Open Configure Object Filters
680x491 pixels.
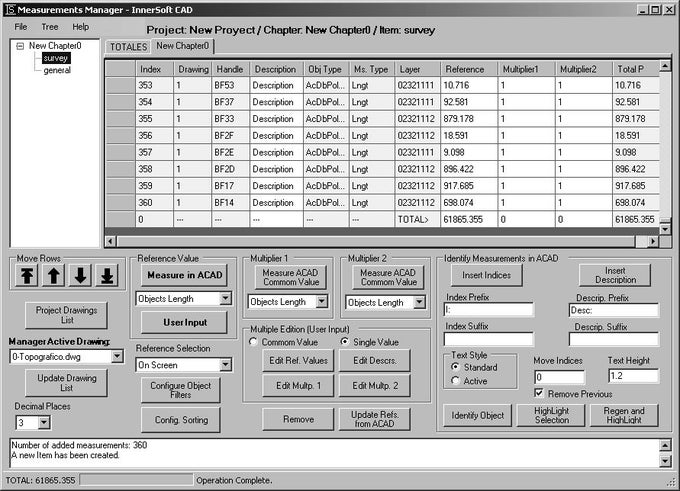point(181,390)
